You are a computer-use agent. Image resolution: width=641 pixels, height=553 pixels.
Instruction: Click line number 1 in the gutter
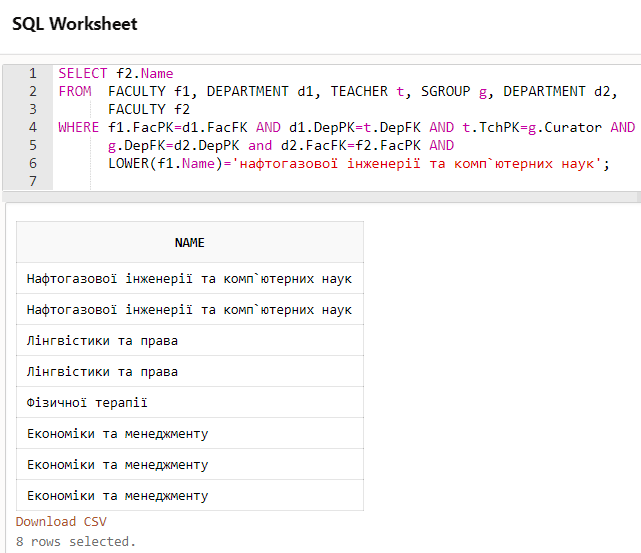(33, 73)
